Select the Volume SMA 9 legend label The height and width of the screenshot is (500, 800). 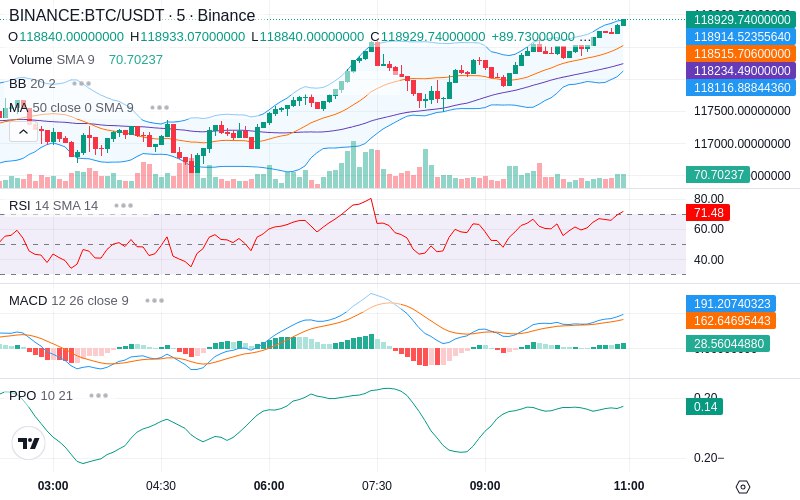point(52,60)
